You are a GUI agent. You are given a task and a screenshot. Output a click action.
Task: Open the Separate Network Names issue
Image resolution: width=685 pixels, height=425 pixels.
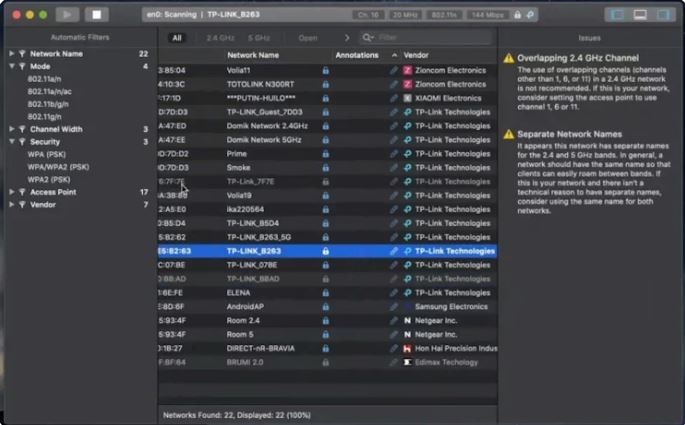tap(570, 134)
